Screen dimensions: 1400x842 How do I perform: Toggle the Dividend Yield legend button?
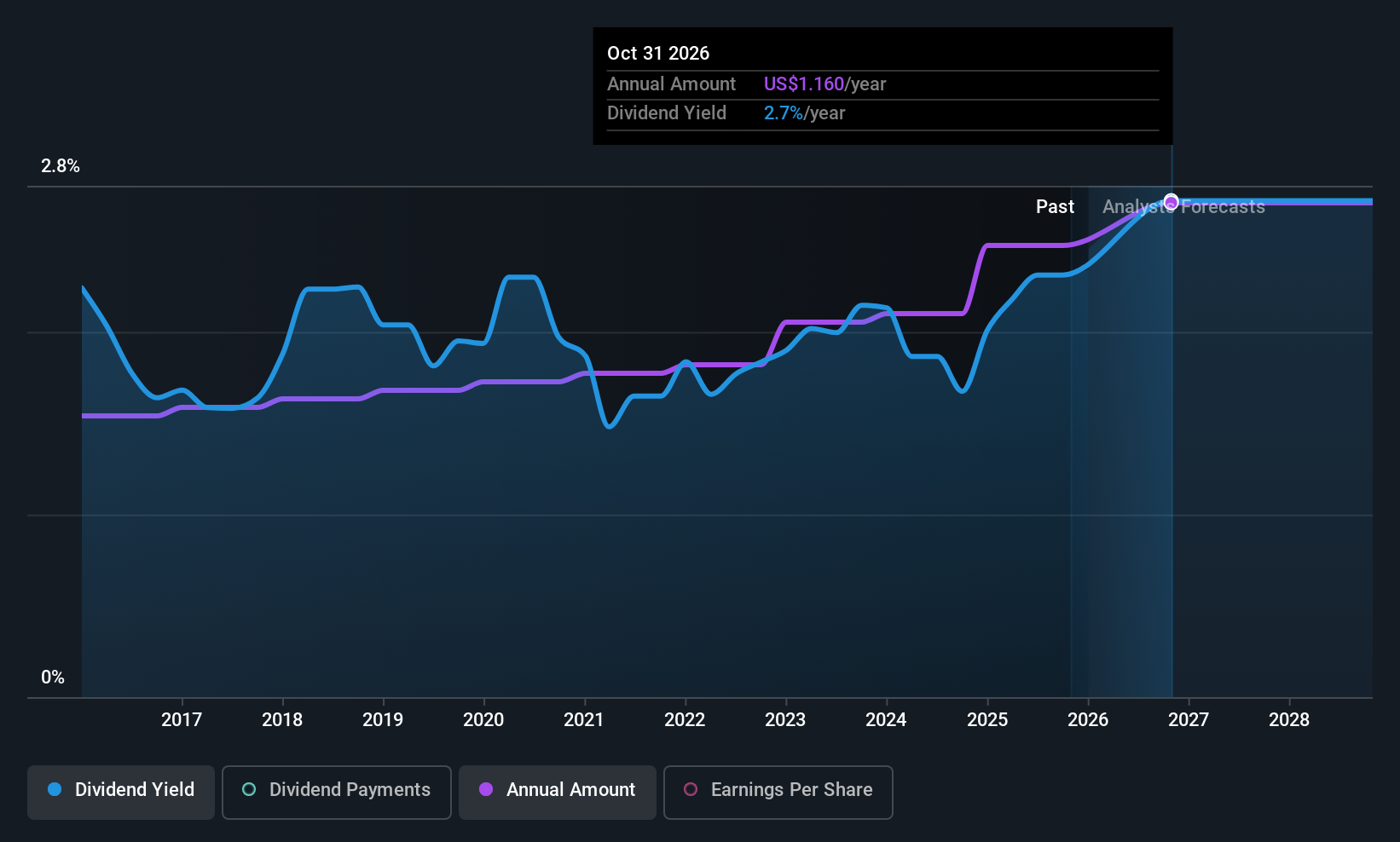[121, 793]
